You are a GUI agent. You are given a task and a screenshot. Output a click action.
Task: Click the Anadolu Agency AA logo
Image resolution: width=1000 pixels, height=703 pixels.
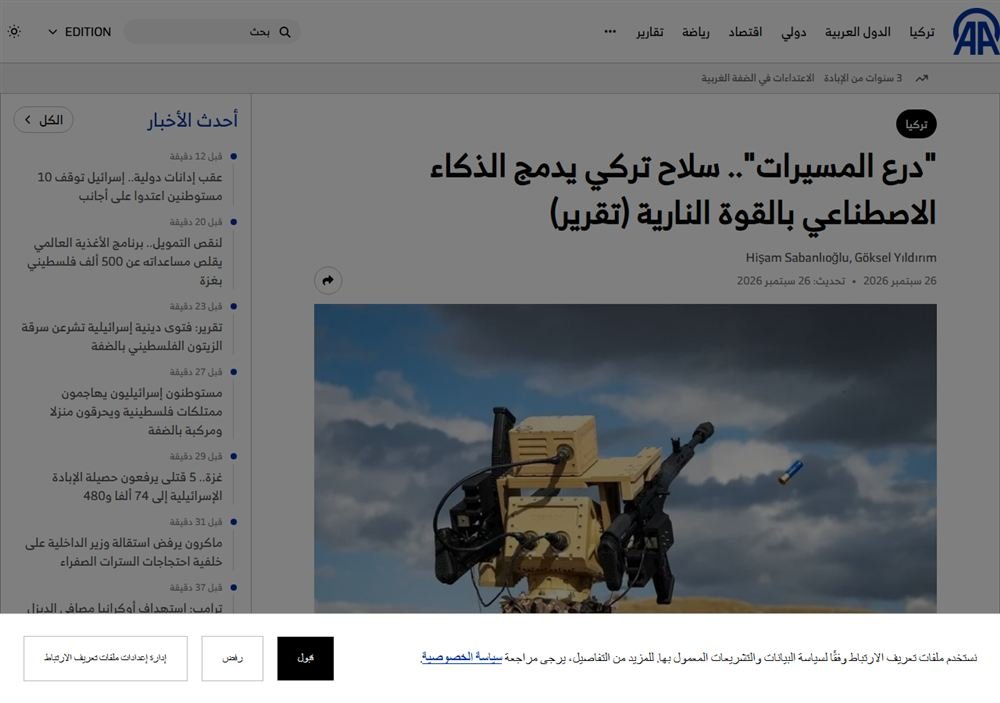click(x=976, y=32)
